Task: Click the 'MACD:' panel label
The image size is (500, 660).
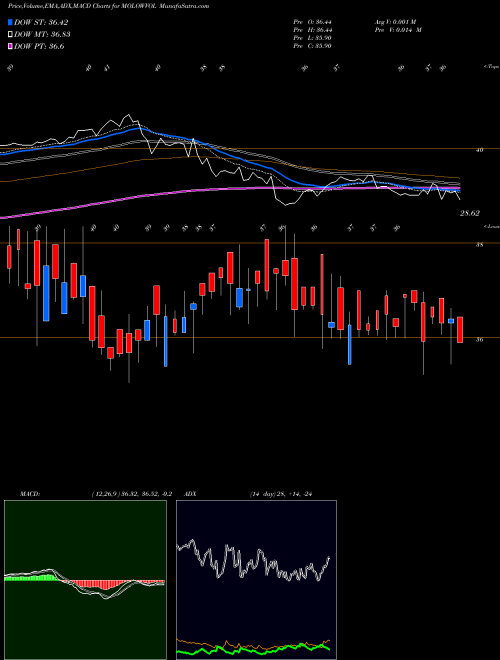Action: 30,494
